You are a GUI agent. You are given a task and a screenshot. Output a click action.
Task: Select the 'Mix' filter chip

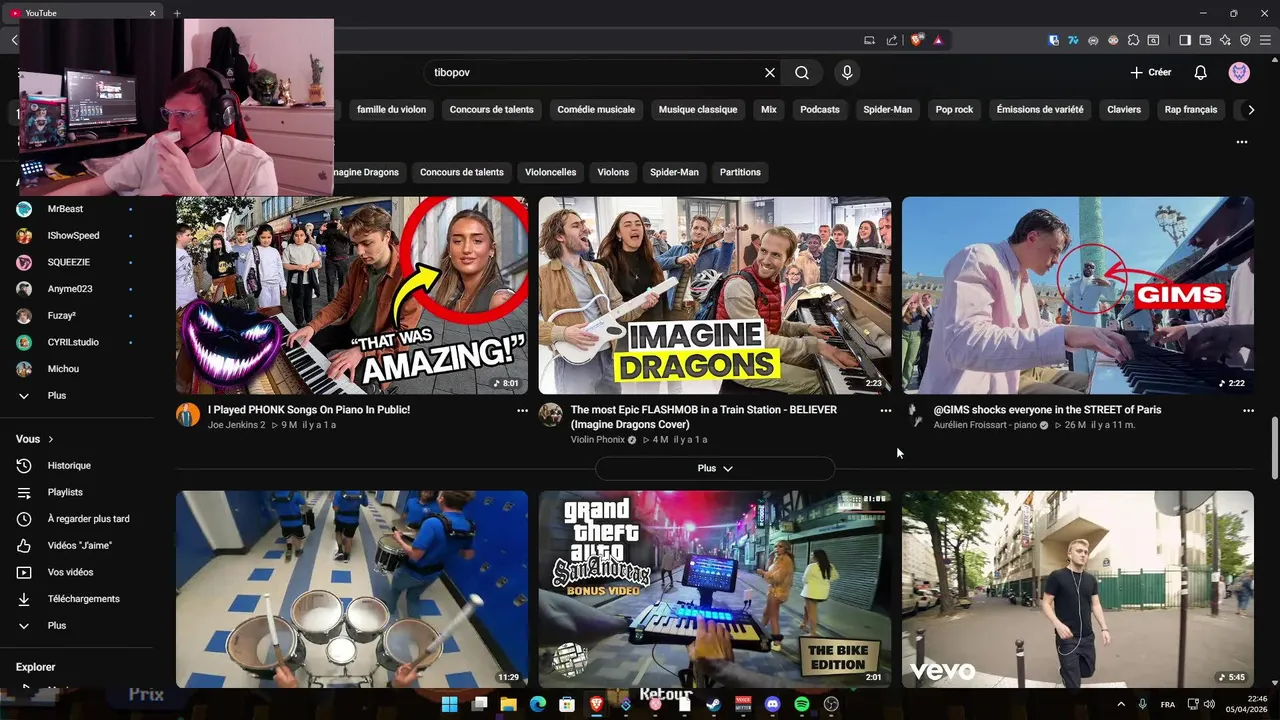(769, 110)
